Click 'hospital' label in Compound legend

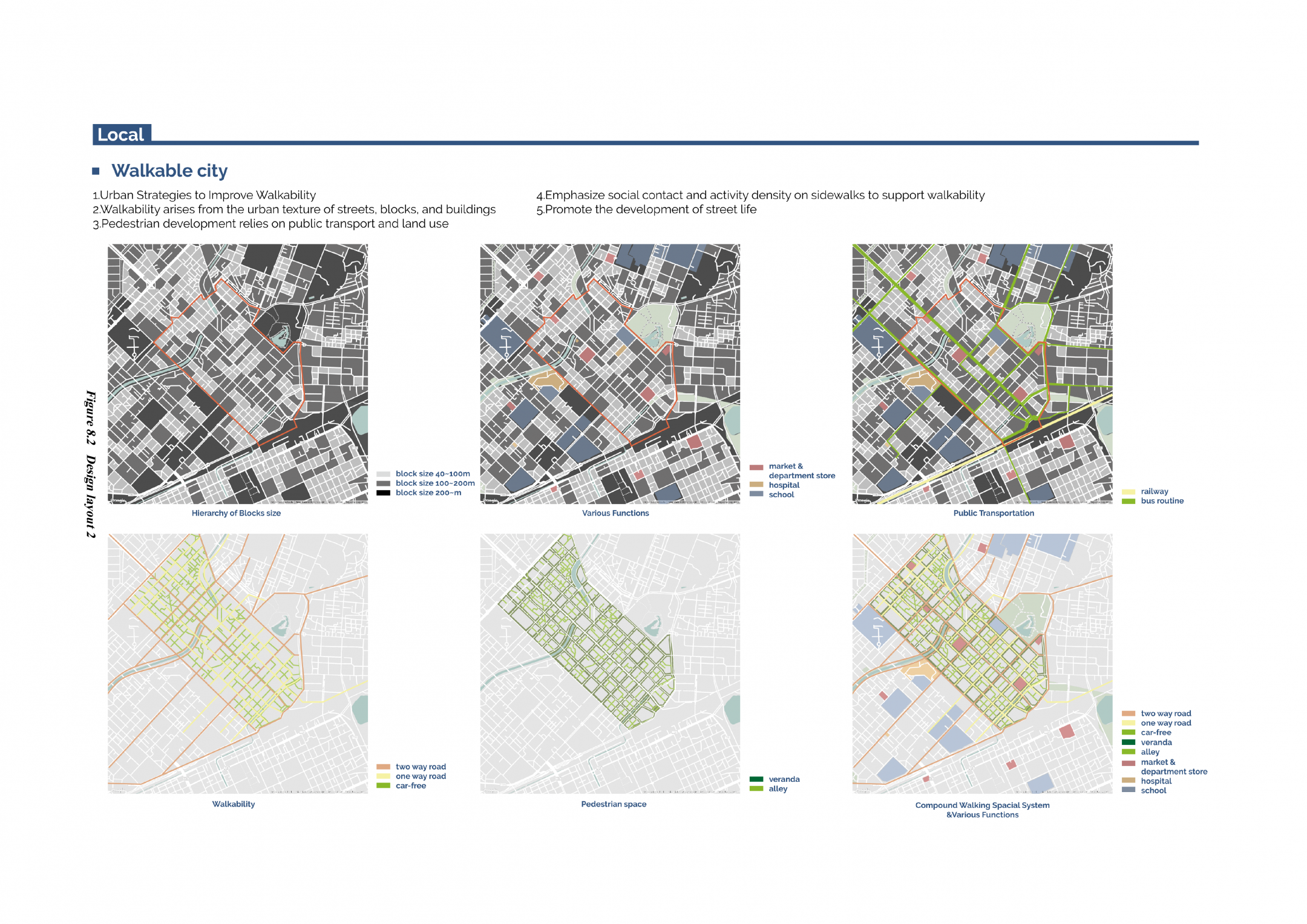1156,781
